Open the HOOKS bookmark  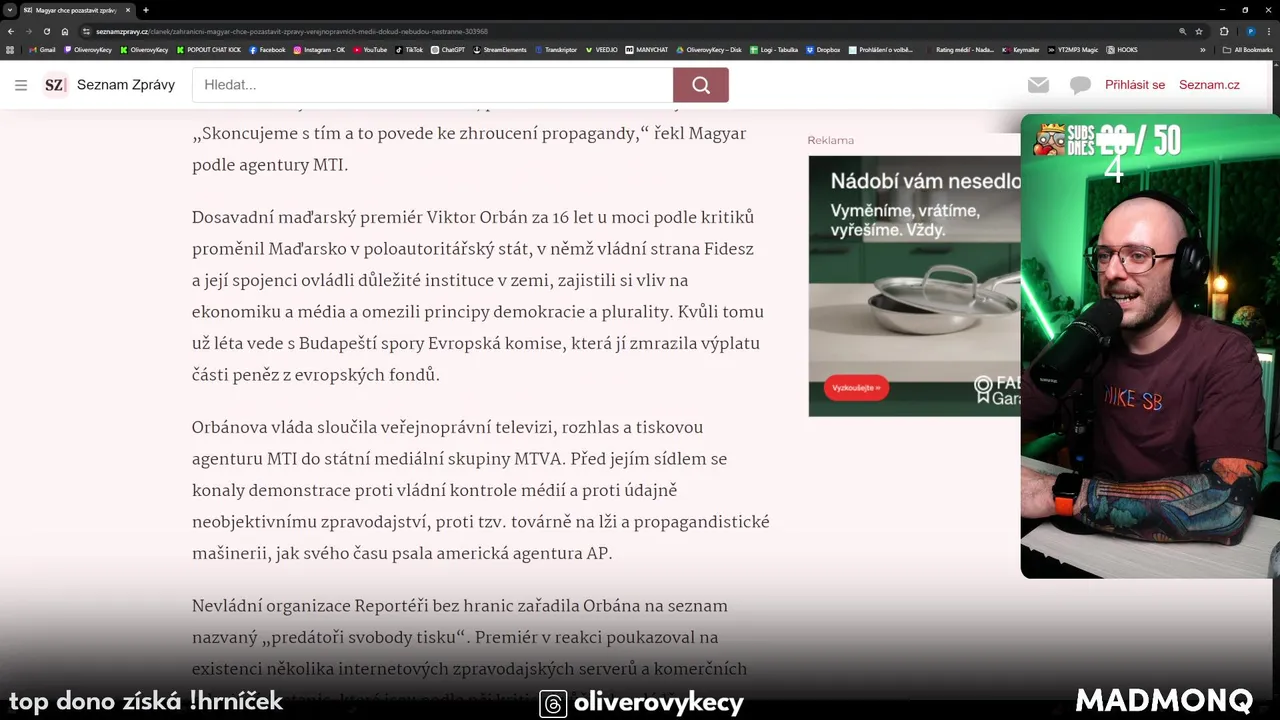pyautogui.click(x=1122, y=49)
